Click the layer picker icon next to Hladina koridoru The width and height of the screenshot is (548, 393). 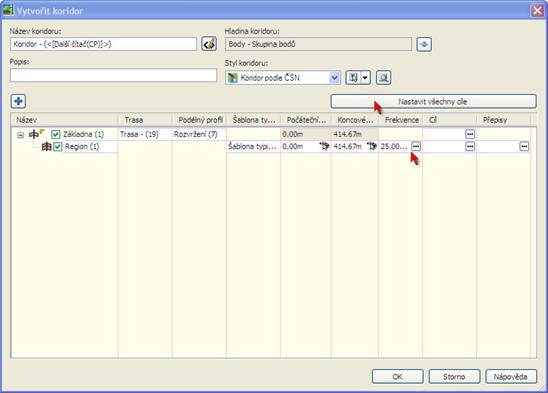(x=424, y=44)
